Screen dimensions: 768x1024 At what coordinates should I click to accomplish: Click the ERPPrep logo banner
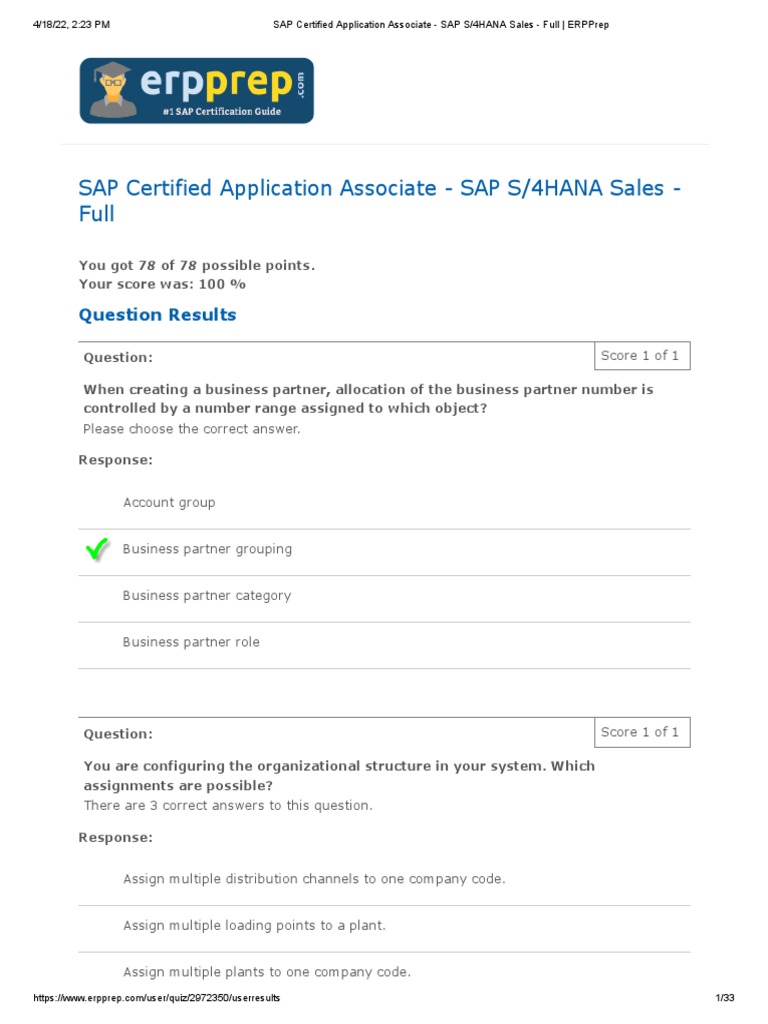pos(196,90)
